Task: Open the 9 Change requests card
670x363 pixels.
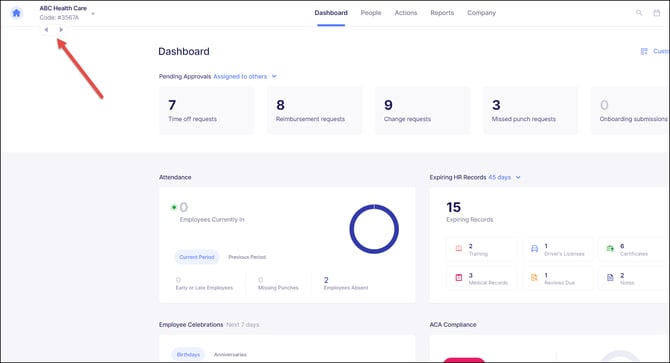Action: (422, 111)
